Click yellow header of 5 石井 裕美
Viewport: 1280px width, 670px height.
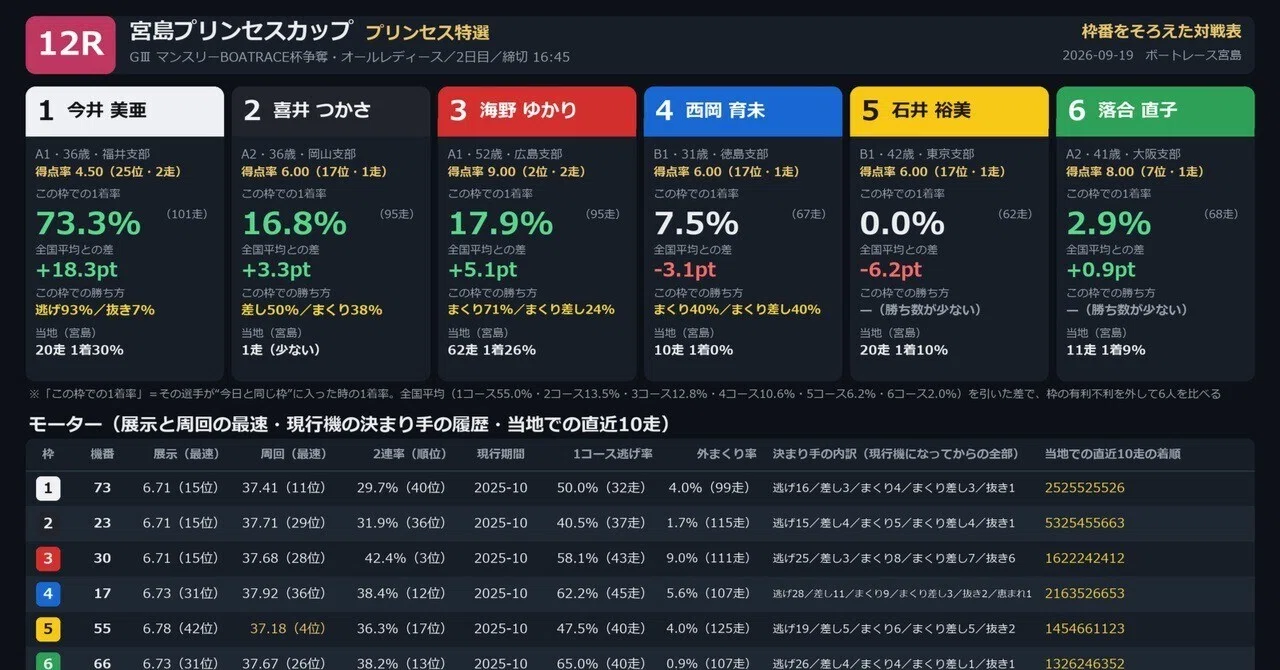tap(949, 111)
